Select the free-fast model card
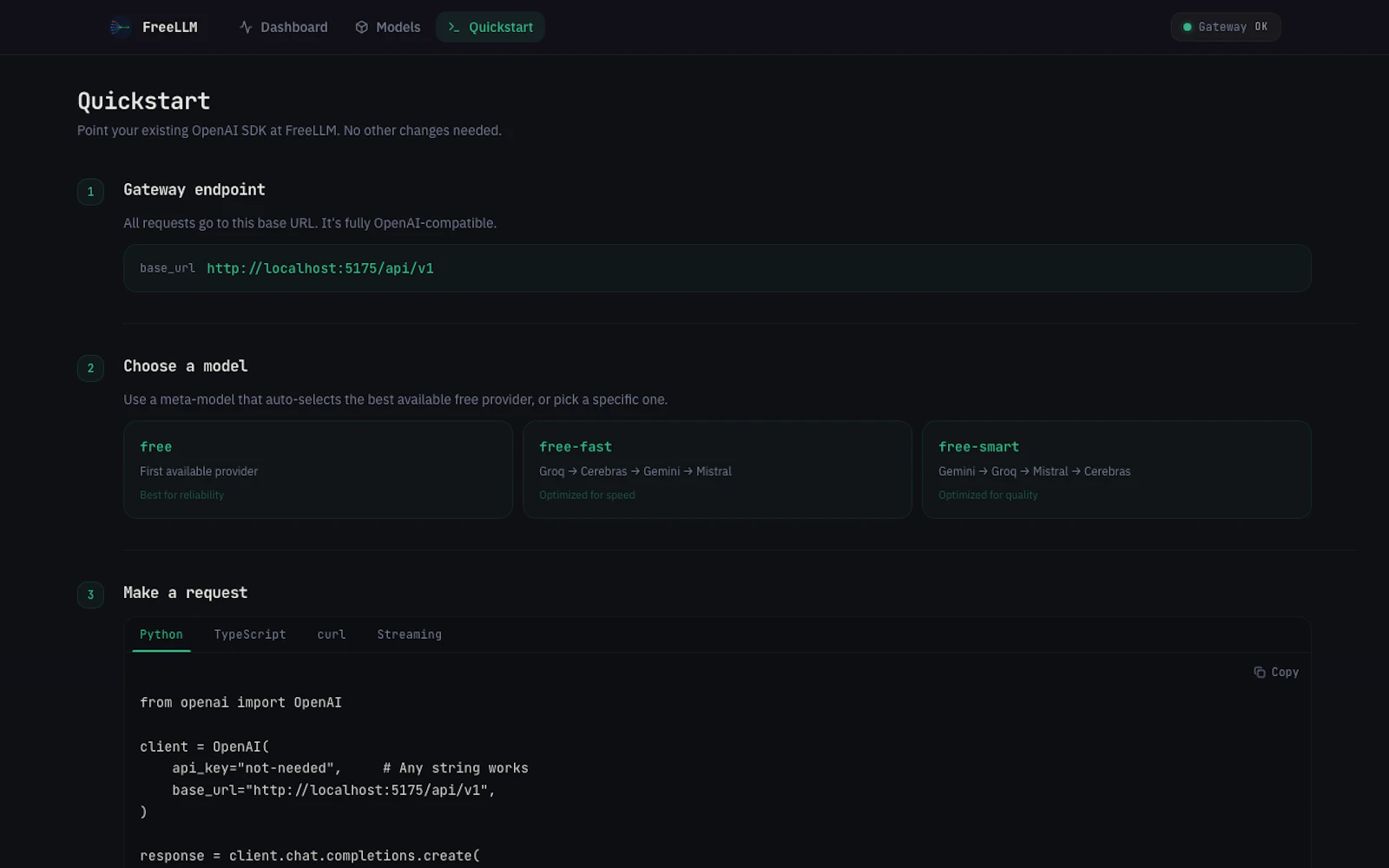 click(717, 470)
